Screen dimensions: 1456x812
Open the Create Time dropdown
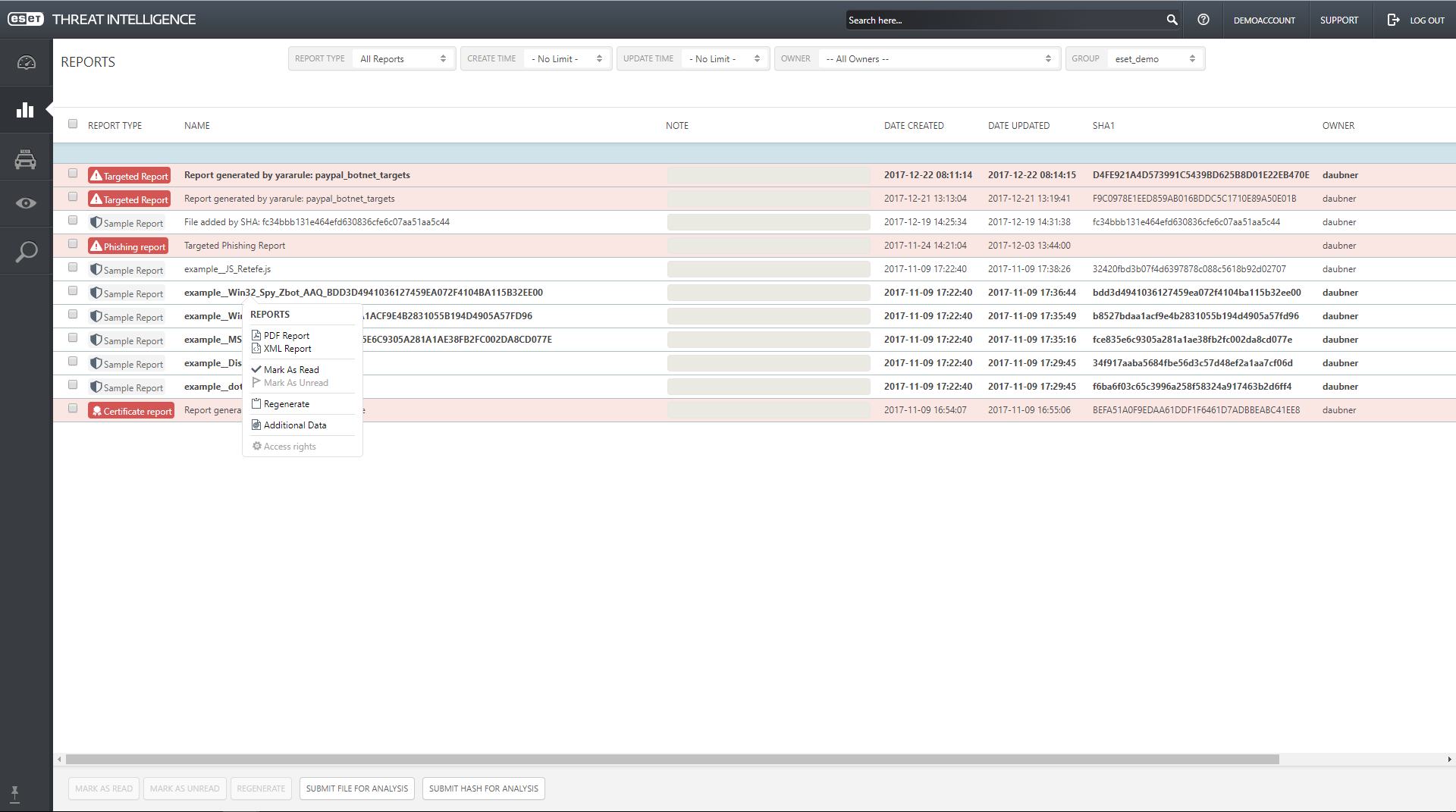click(x=566, y=59)
